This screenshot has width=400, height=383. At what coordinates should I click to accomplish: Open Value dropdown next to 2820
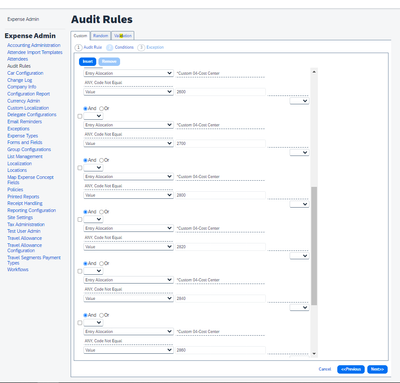[x=128, y=247]
